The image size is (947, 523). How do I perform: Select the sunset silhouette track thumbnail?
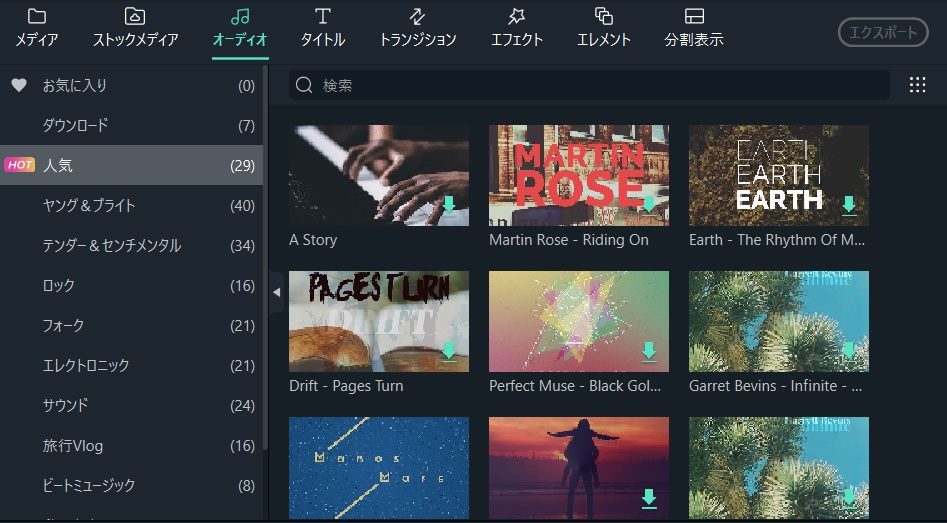[579, 468]
